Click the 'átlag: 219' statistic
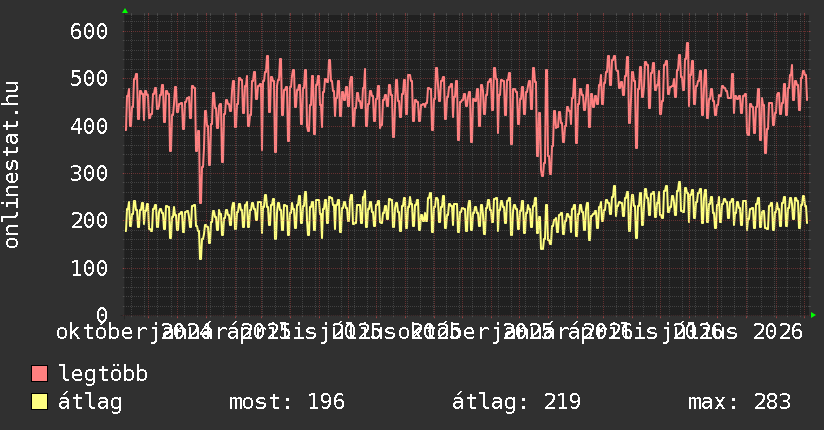The height and width of the screenshot is (430, 824). [x=517, y=402]
